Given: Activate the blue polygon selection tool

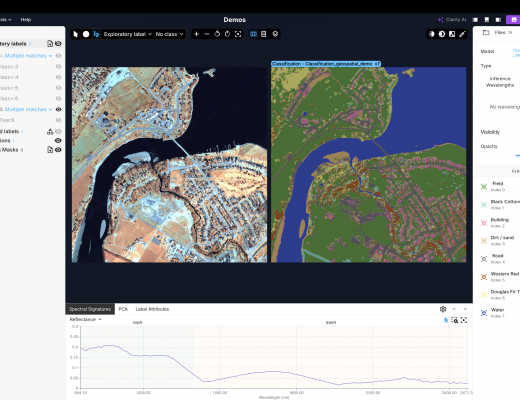Looking at the screenshot, I should (96, 34).
